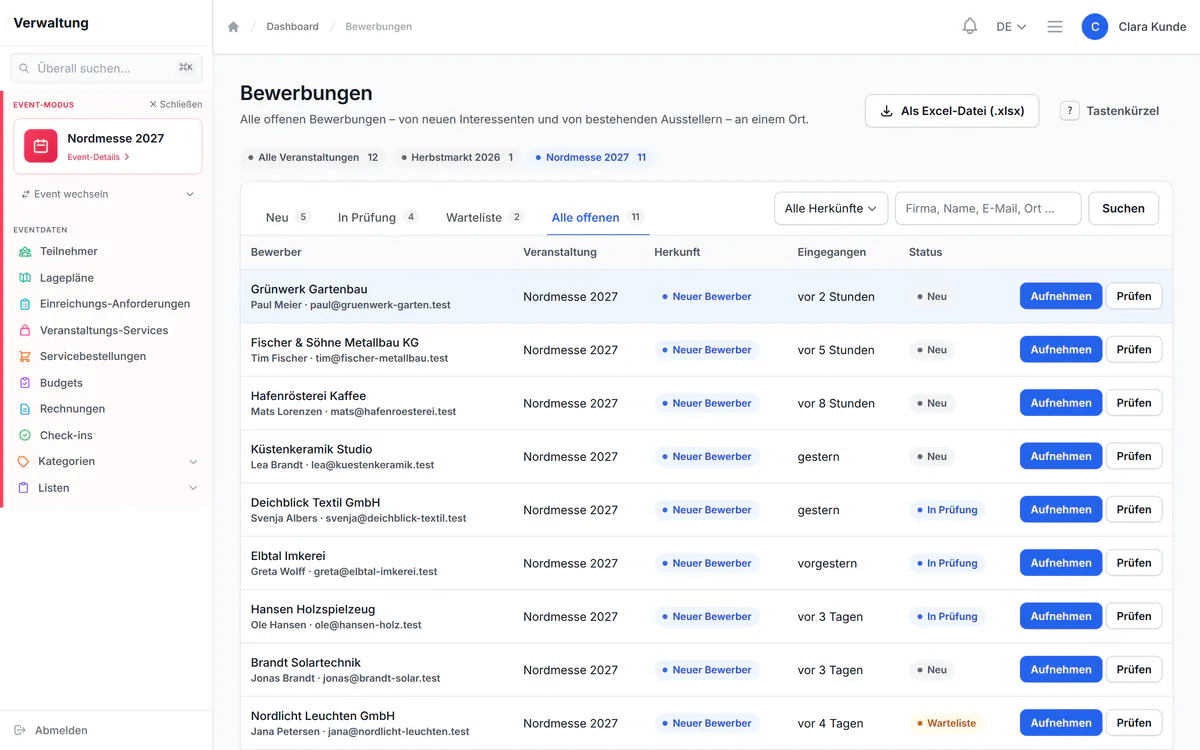Click Aufnehmen for Hafenrösterei Kaffee
The height and width of the screenshot is (750, 1200).
click(x=1061, y=403)
